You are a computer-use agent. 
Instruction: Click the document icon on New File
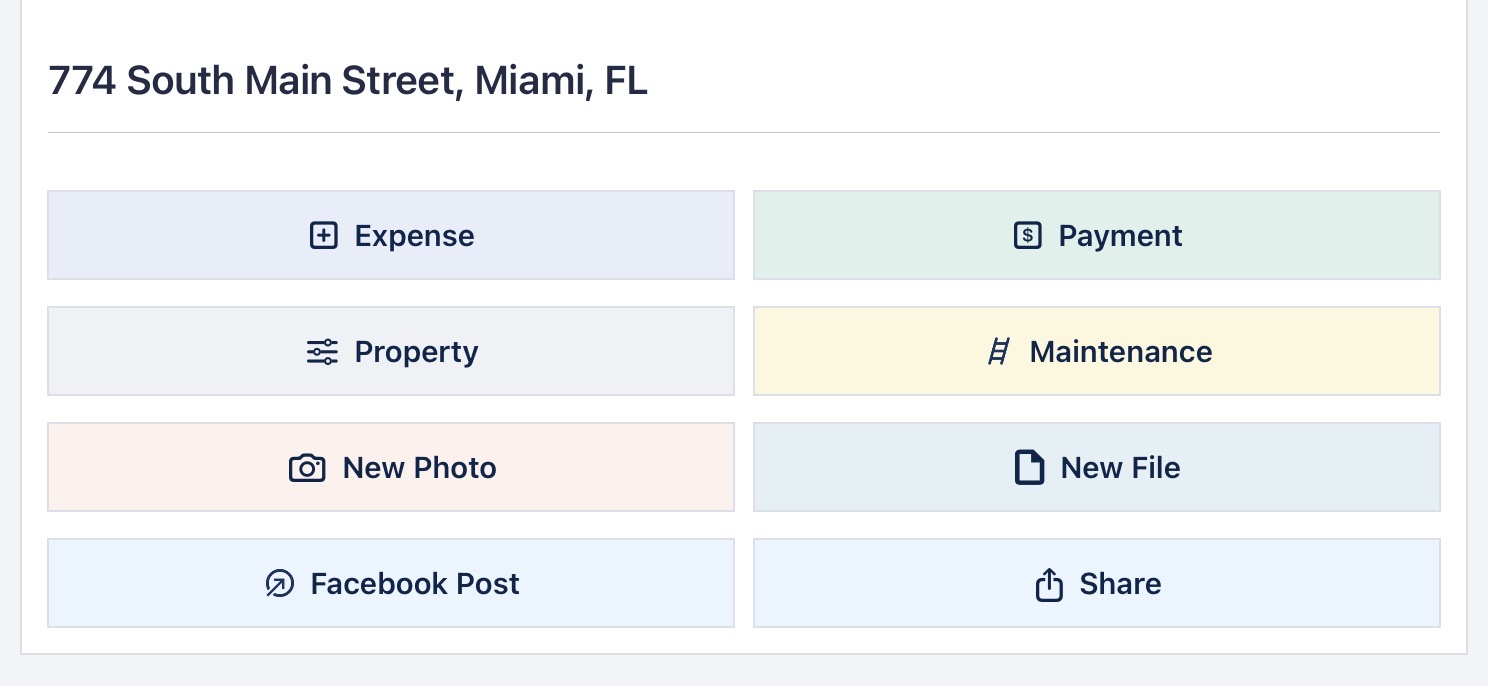(x=1029, y=468)
